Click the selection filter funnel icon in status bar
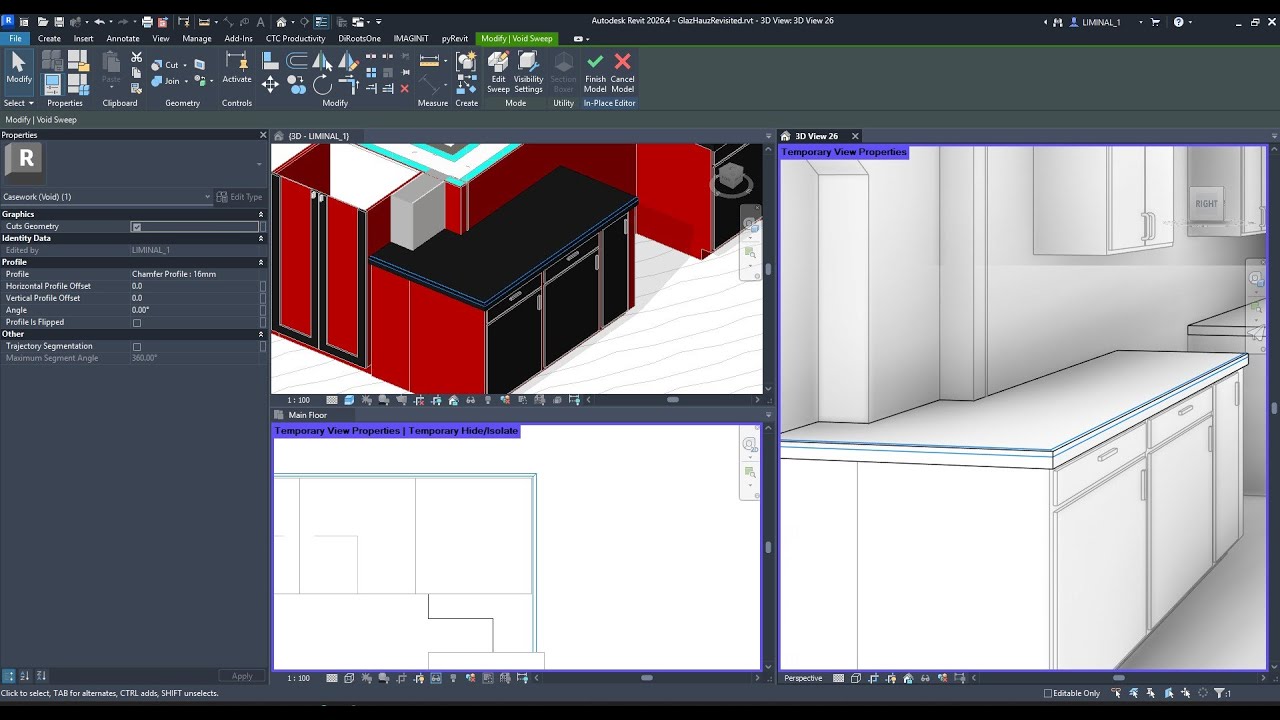The height and width of the screenshot is (720, 1280). coord(1219,693)
